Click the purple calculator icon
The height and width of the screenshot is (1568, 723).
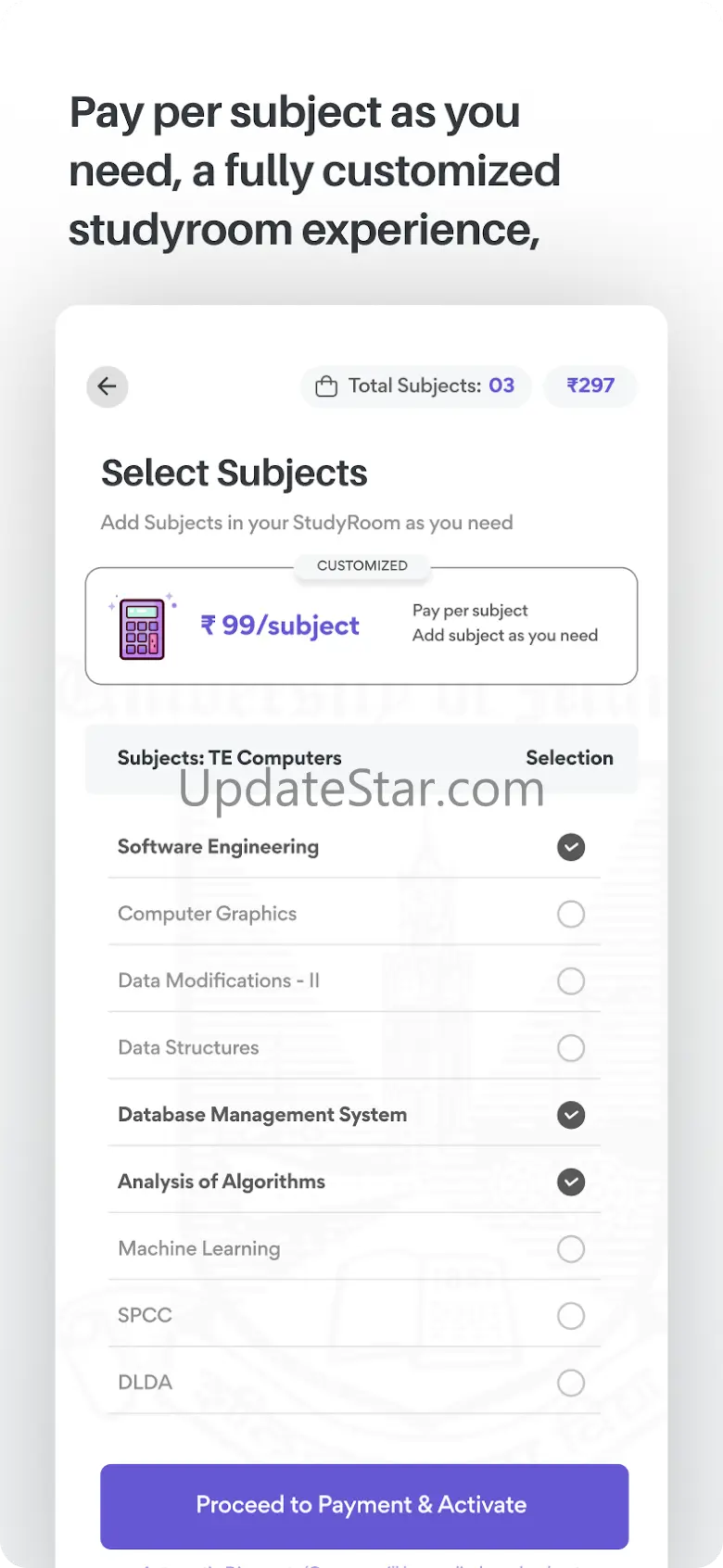tap(142, 628)
